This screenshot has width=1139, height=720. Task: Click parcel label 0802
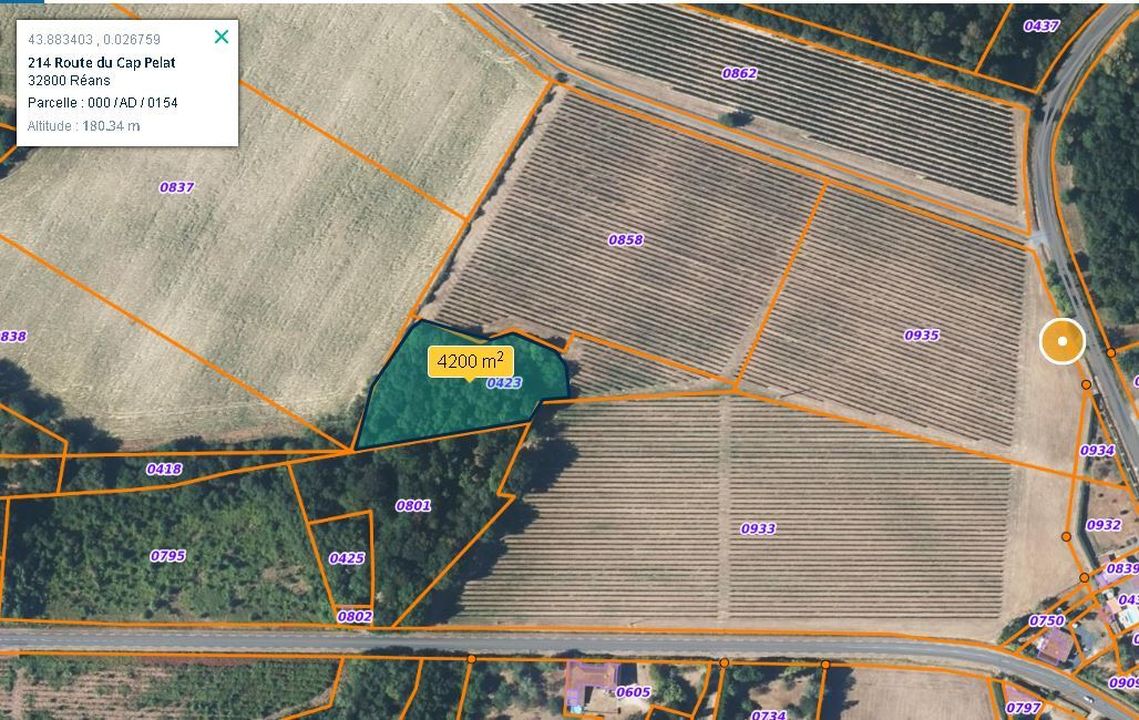click(x=354, y=616)
